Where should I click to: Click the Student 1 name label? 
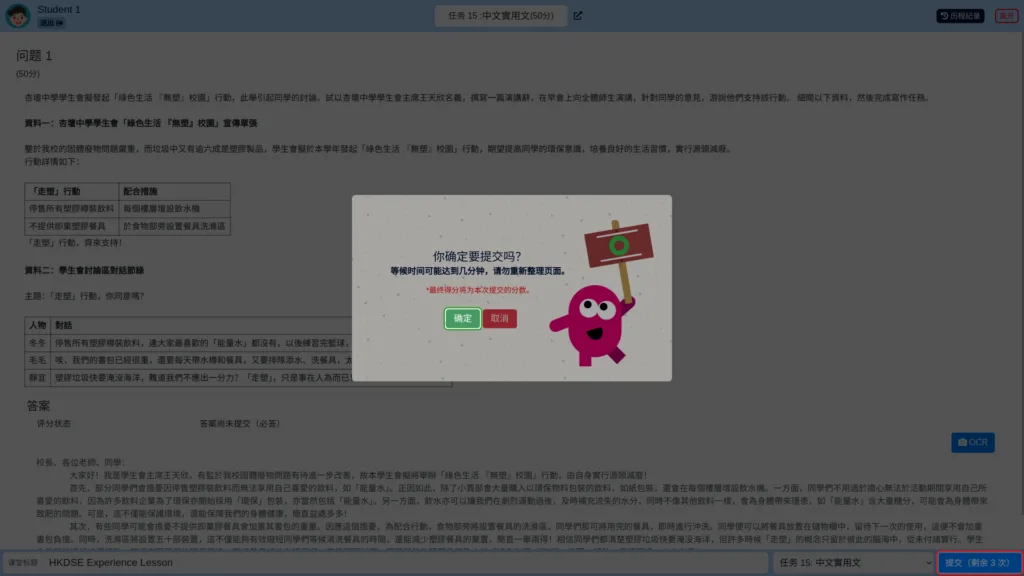click(x=59, y=9)
